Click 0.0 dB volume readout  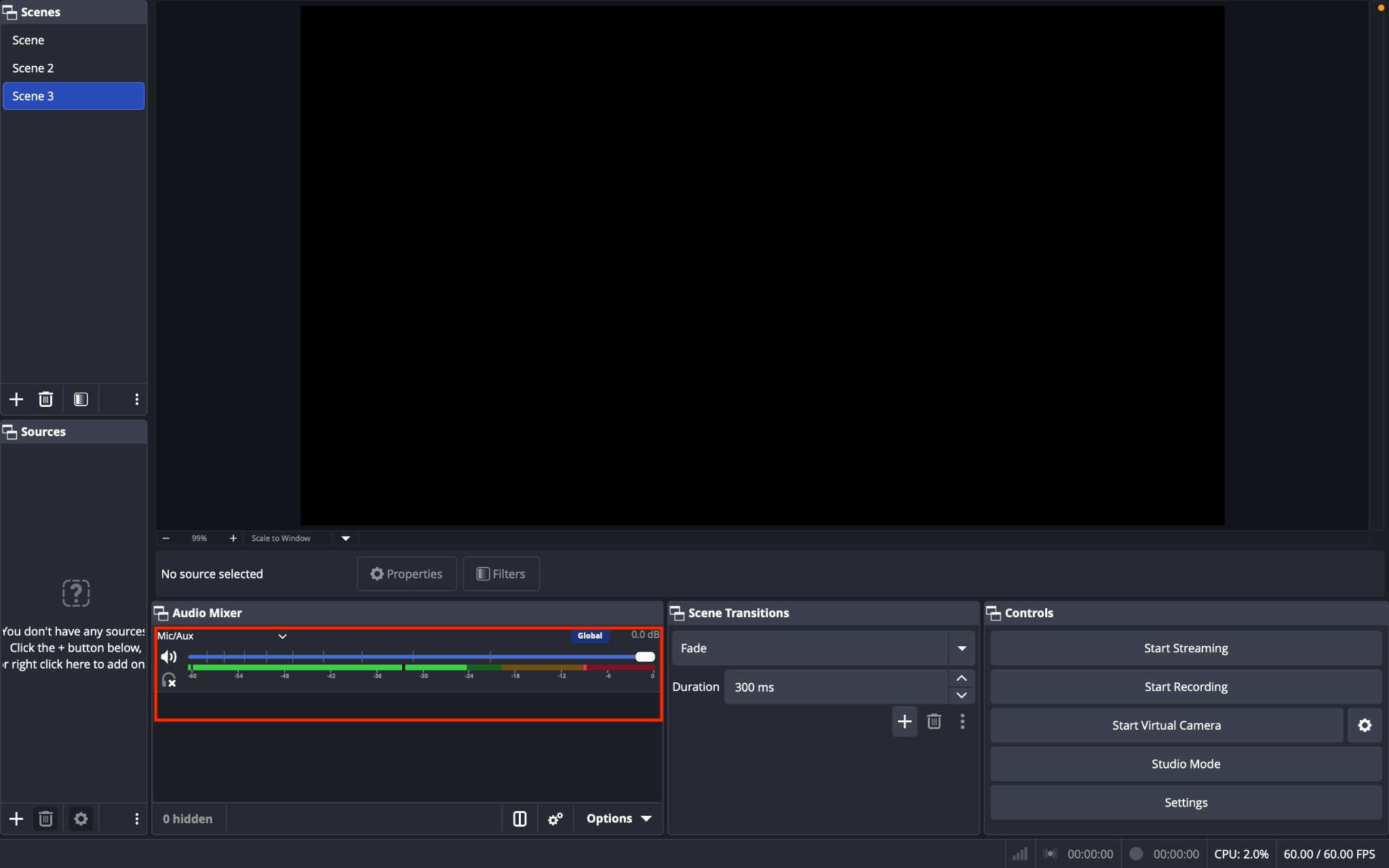pyautogui.click(x=644, y=635)
